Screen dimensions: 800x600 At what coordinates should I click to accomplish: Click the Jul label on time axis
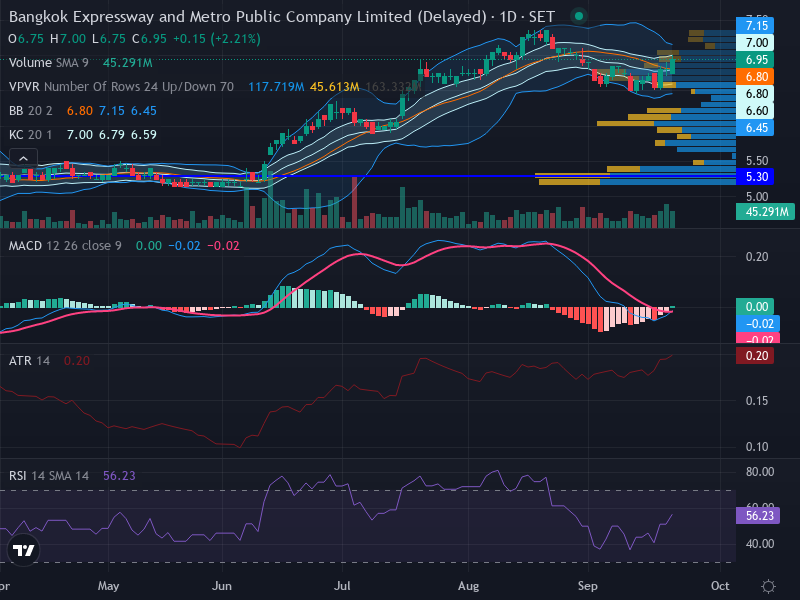[342, 586]
